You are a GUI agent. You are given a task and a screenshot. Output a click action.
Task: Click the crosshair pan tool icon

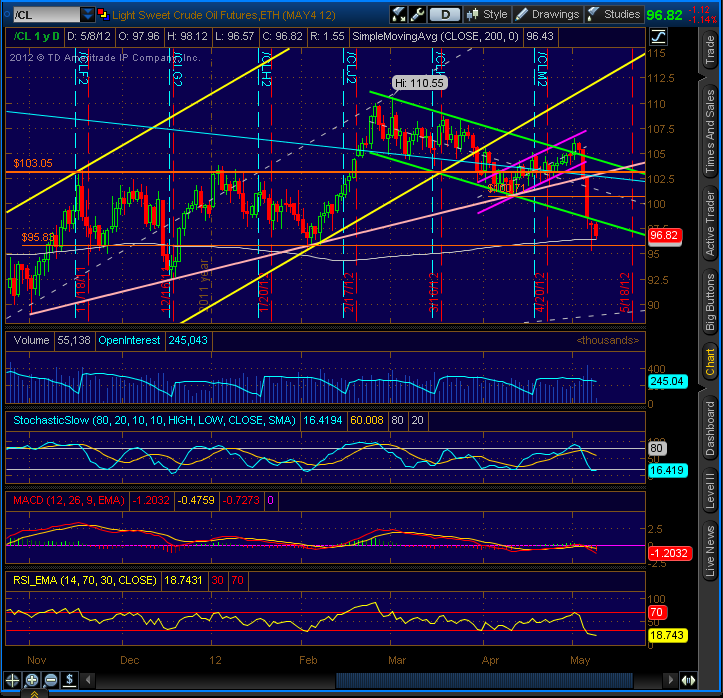[x=12, y=680]
